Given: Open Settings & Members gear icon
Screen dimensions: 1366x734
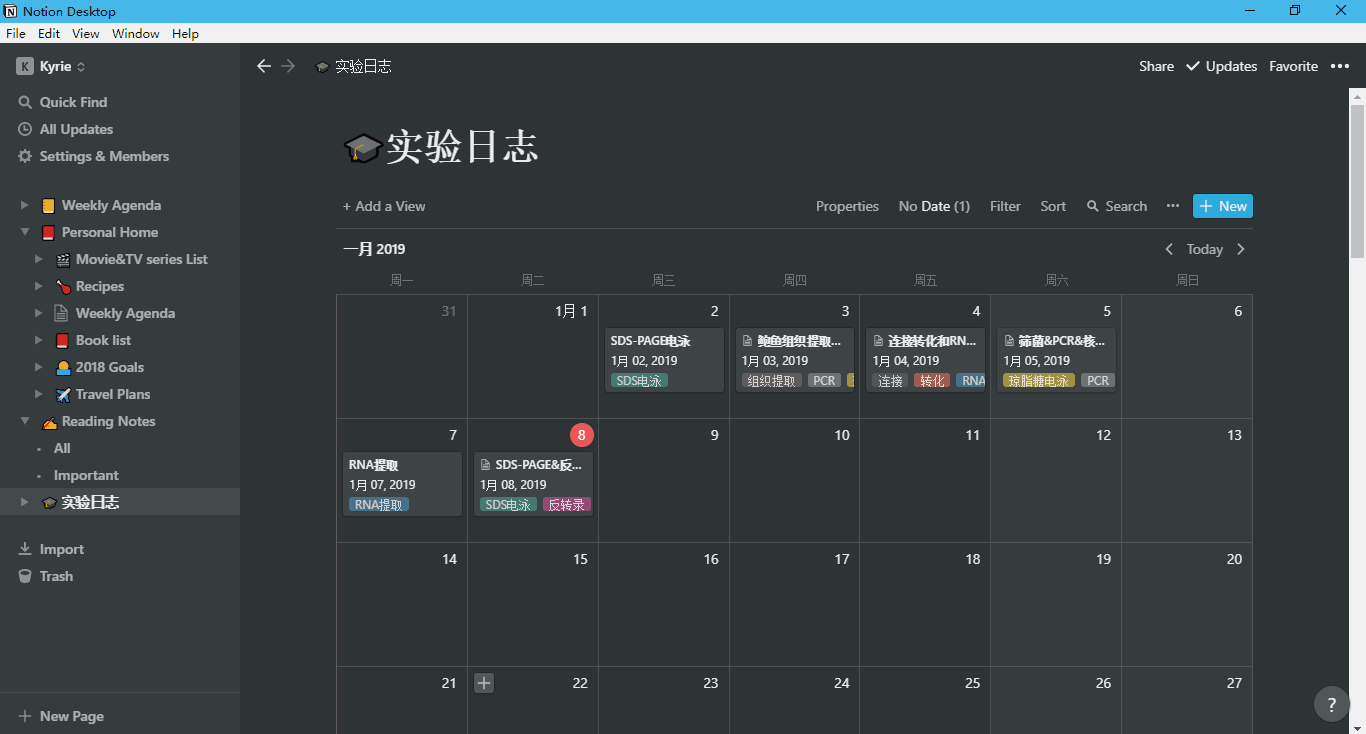Looking at the screenshot, I should click(x=25, y=156).
